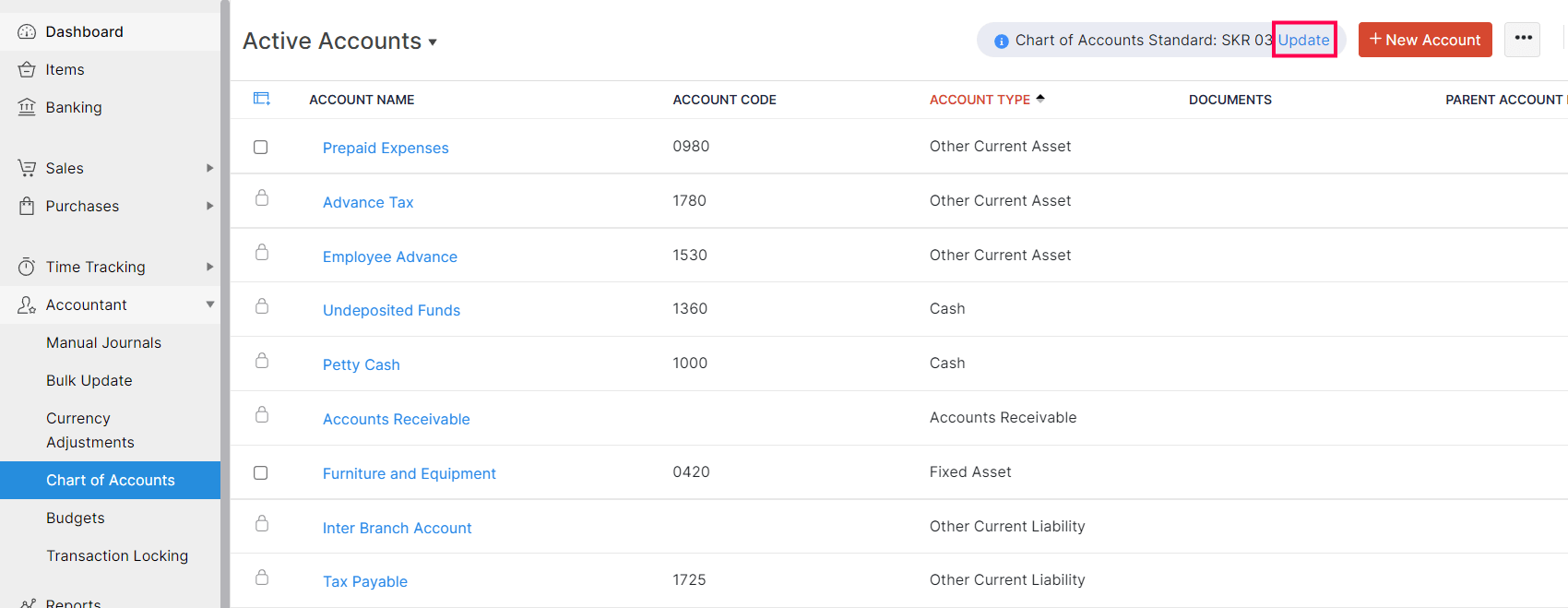Open the three-dots more options menu
Viewport: 1568px width, 608px height.
pos(1523,39)
